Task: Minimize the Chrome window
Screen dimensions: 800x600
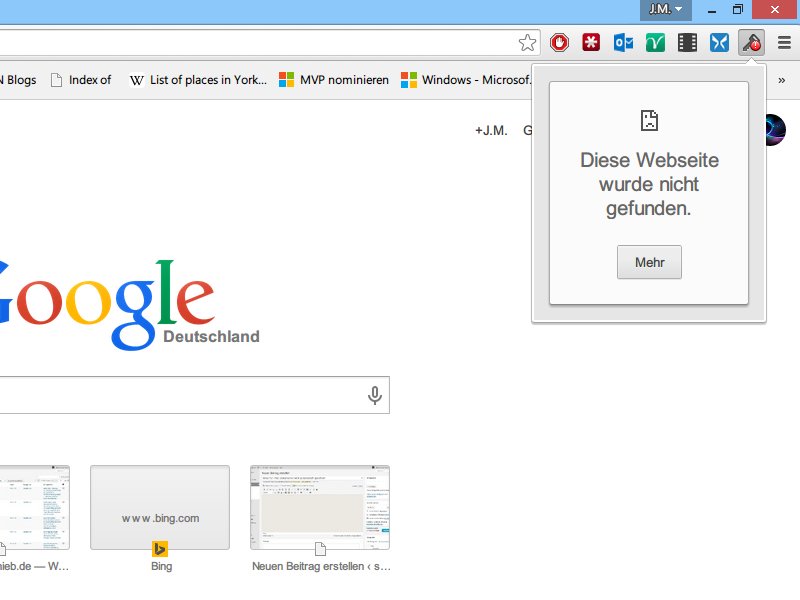Action: click(x=712, y=10)
